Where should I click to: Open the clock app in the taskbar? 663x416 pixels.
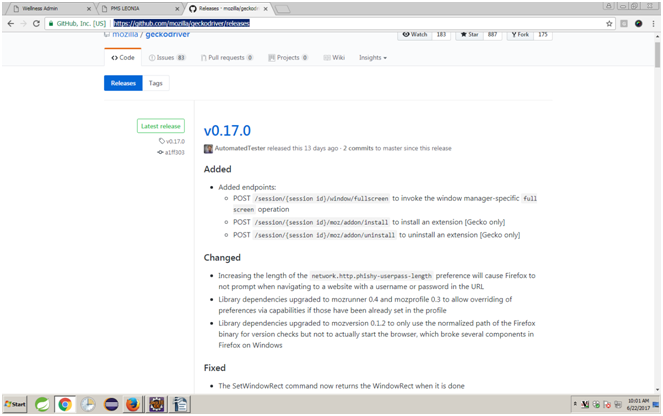pyautogui.click(x=88, y=405)
